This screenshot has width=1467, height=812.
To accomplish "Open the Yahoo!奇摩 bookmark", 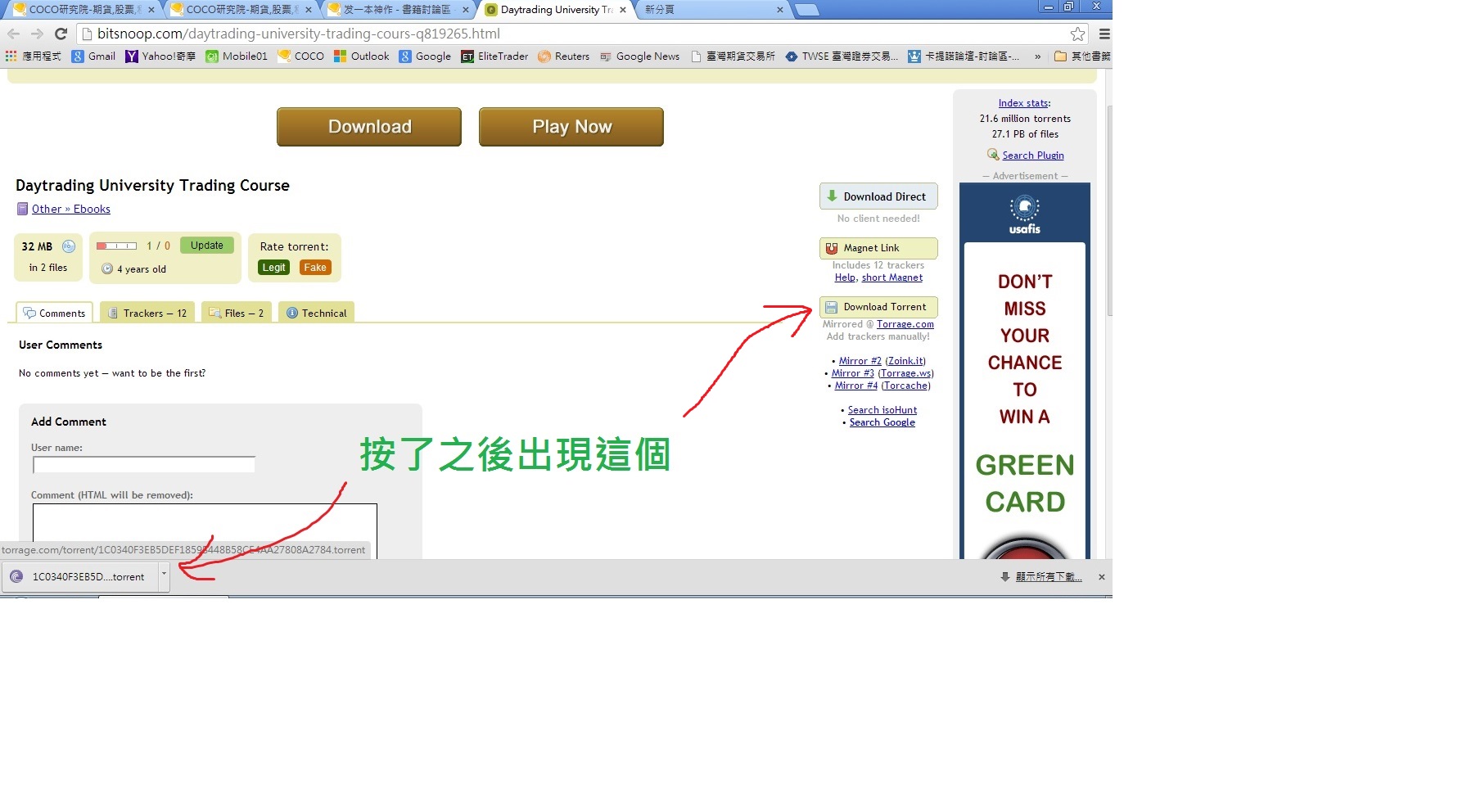I will click(x=160, y=56).
